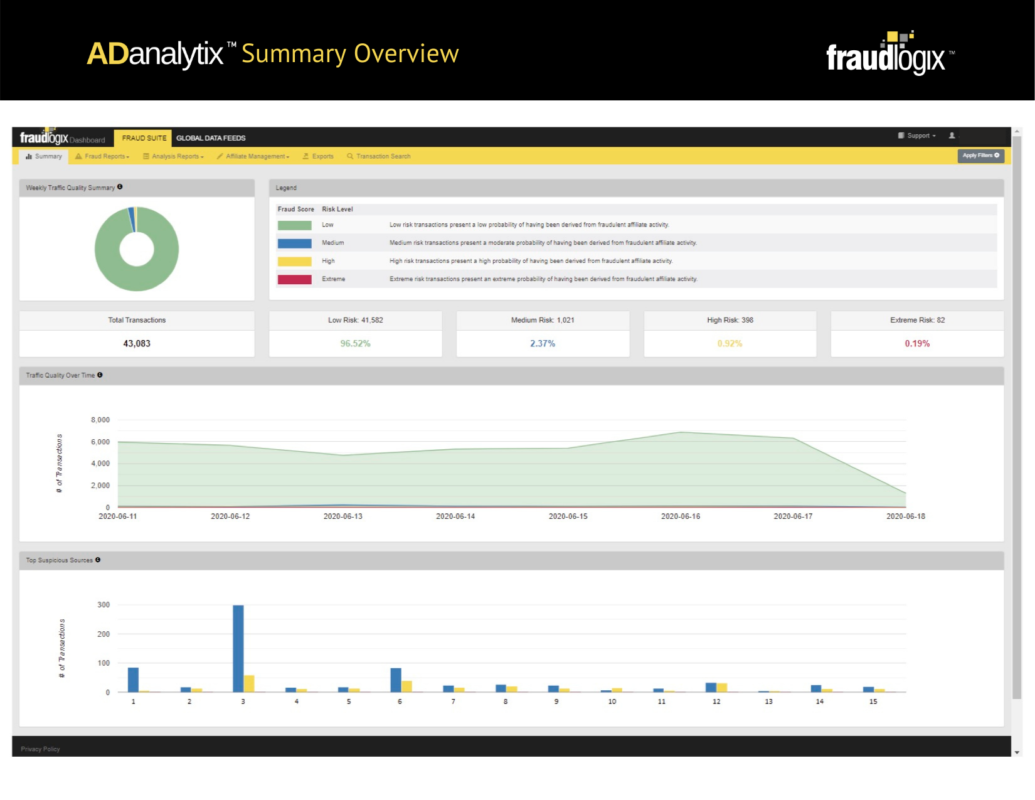
Task: Switch to the FRAUD SUITE tab
Action: (x=143, y=138)
